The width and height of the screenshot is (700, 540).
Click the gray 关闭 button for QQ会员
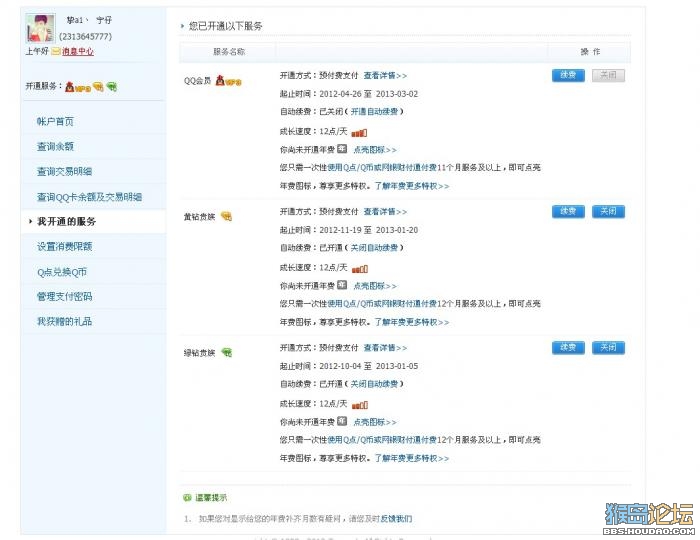point(608,75)
